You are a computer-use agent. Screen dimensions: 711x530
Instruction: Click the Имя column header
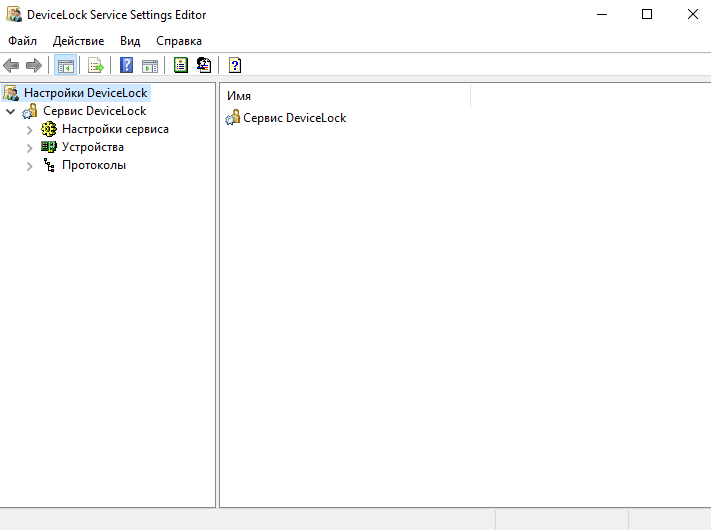(x=347, y=96)
